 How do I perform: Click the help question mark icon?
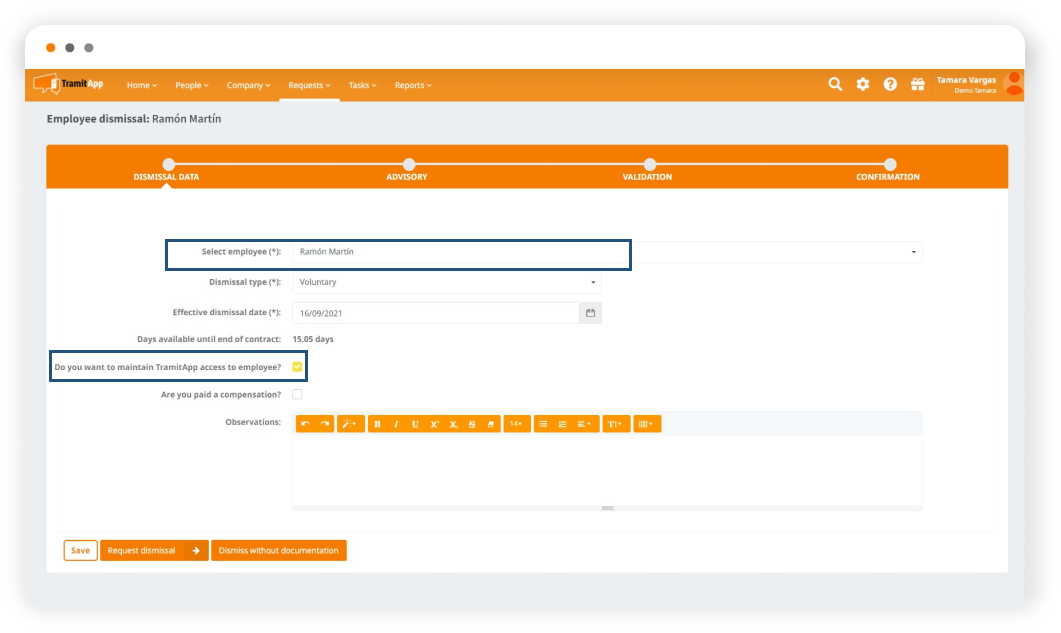coord(890,85)
